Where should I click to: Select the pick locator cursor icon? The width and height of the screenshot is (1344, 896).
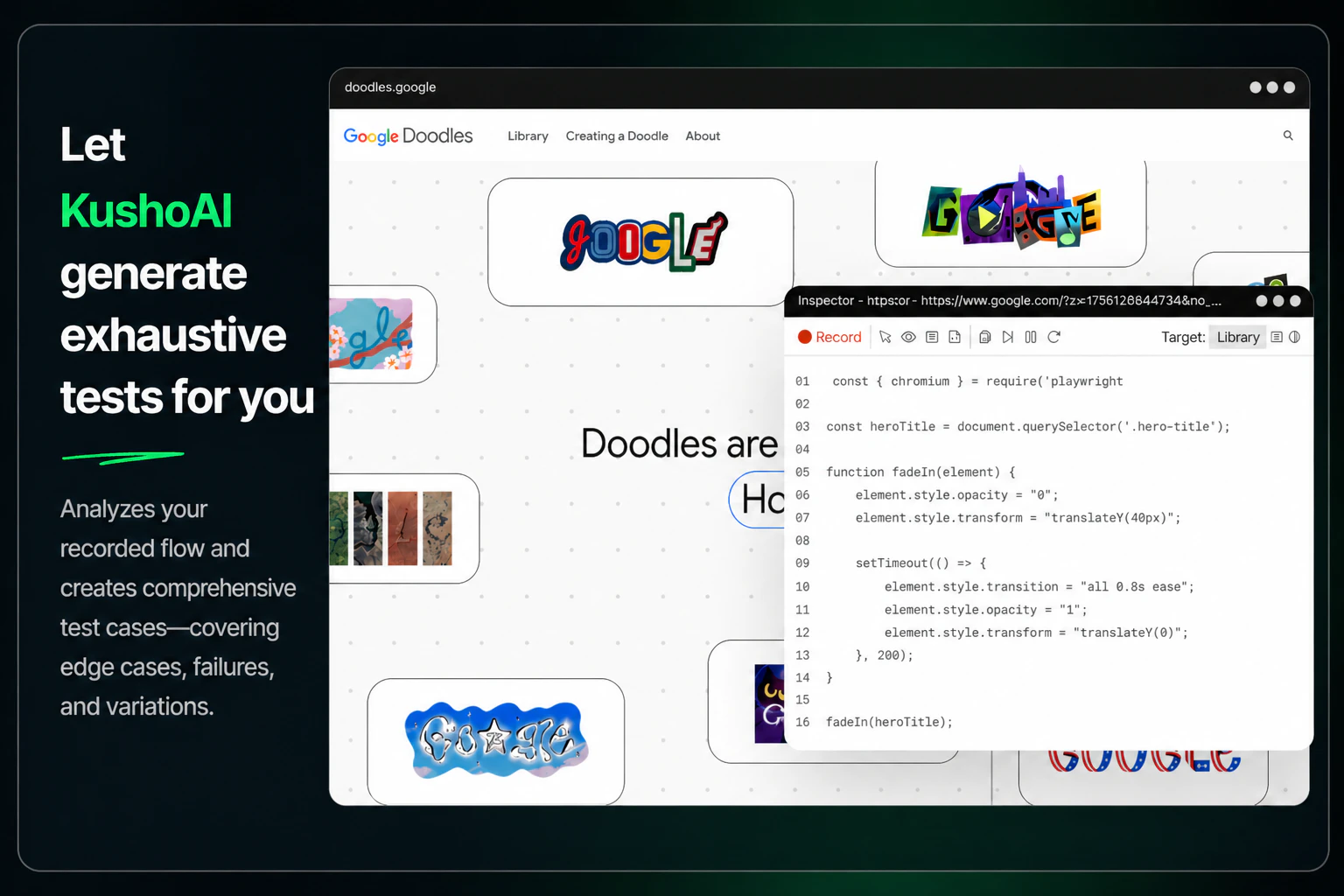pos(885,337)
